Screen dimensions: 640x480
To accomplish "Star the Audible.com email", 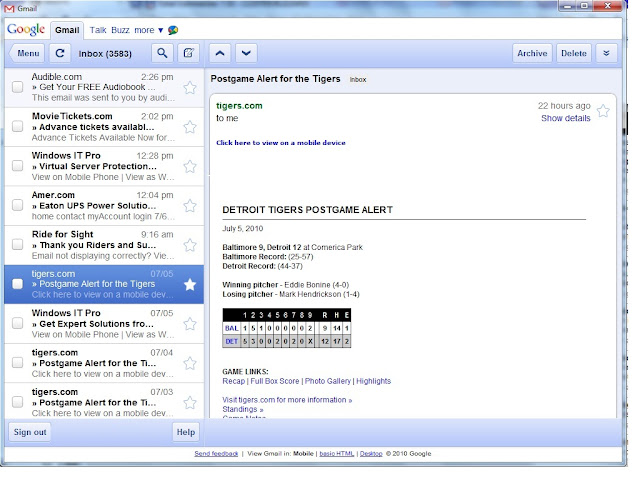I will tap(190, 88).
